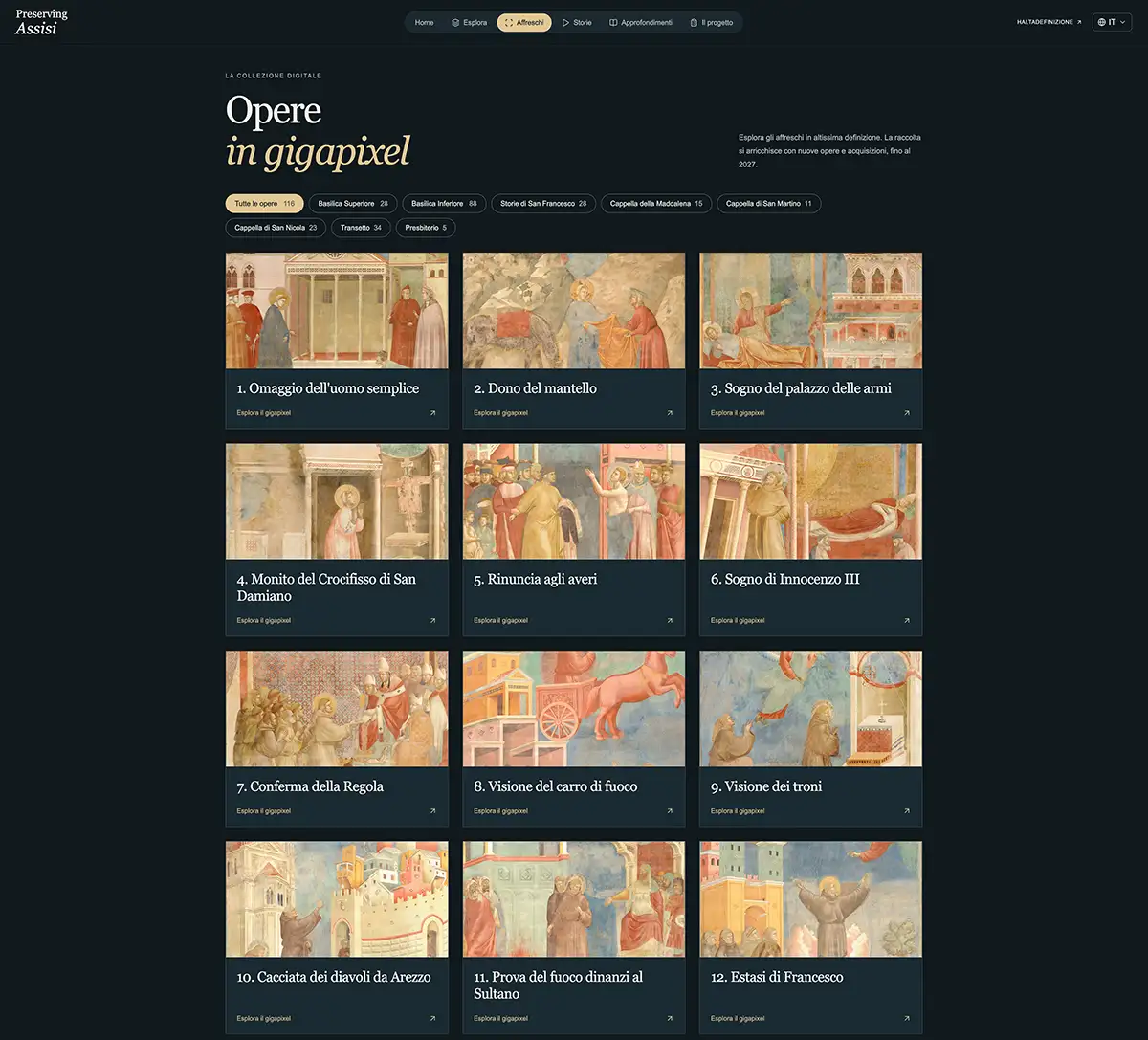Open arrow icon on Rinuncia agli averi card
Screen dimensions: 1148x1040
click(670, 620)
